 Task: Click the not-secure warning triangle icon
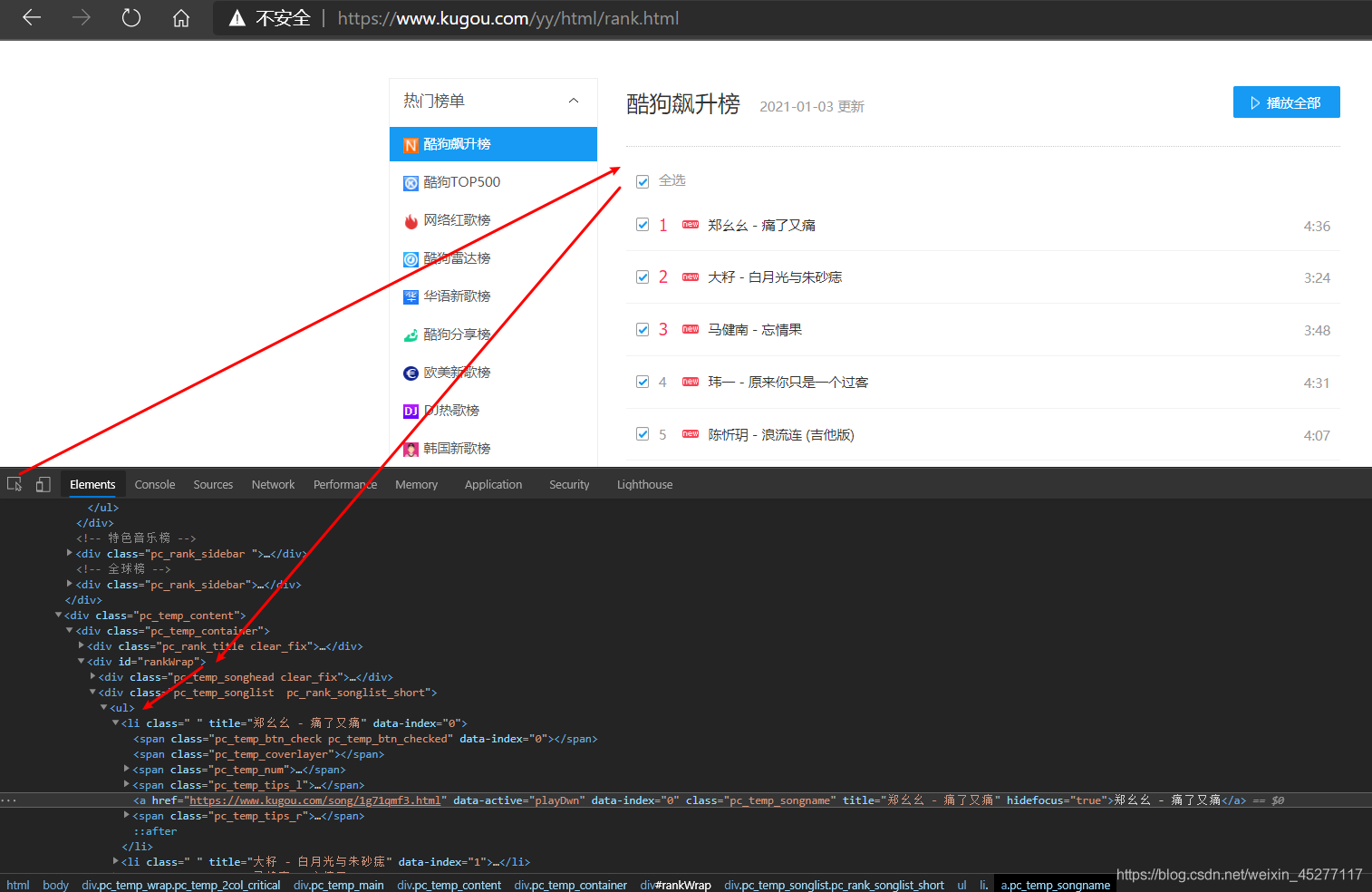point(237,18)
